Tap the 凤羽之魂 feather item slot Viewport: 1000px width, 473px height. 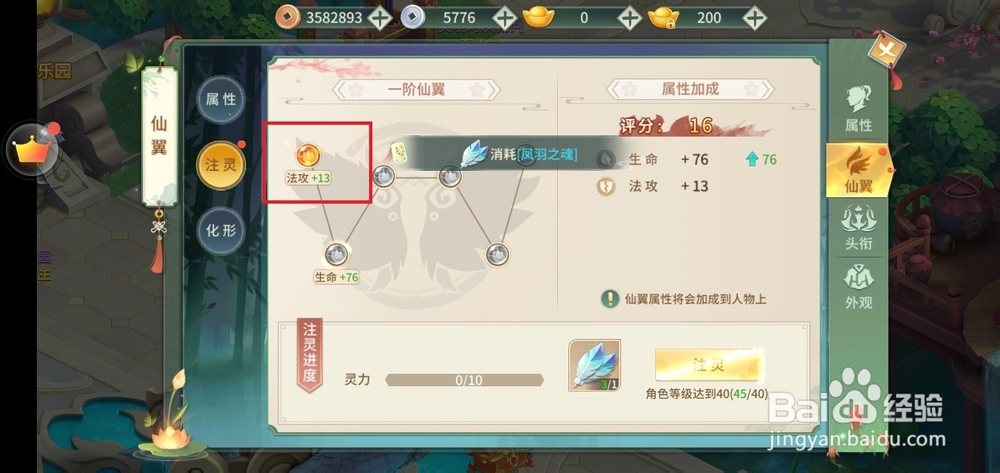pos(594,365)
